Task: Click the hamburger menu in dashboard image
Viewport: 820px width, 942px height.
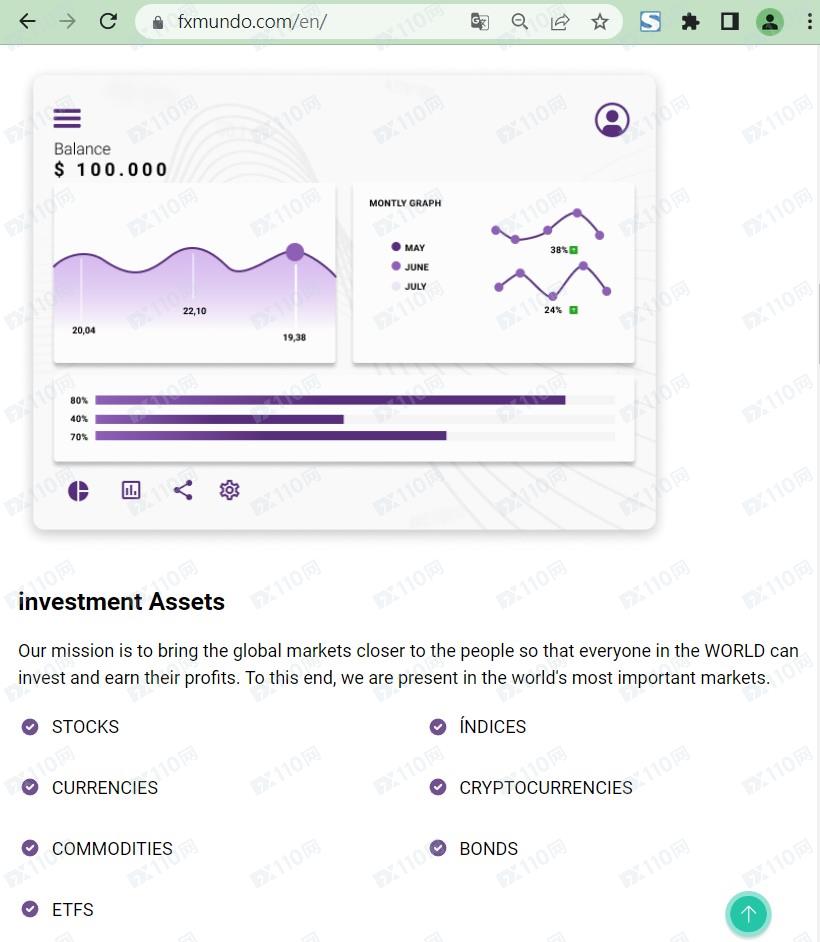Action: pyautogui.click(x=67, y=118)
